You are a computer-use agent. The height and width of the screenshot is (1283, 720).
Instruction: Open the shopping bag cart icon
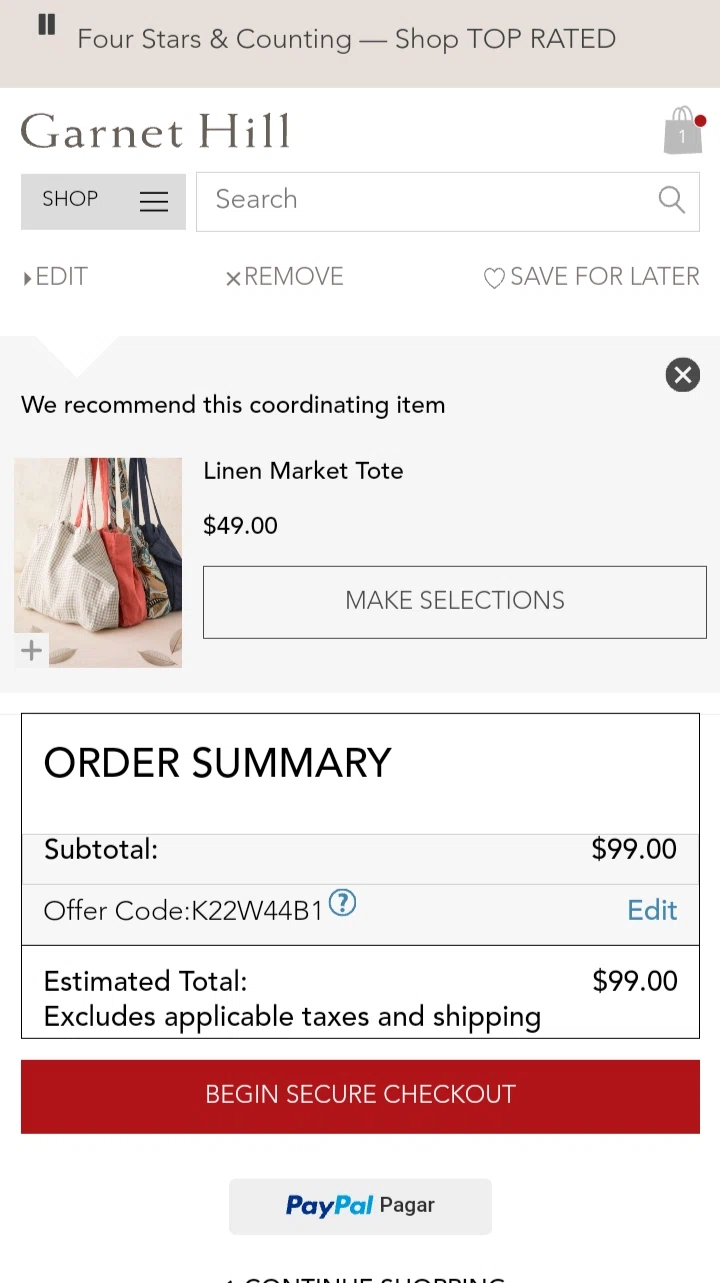click(683, 131)
